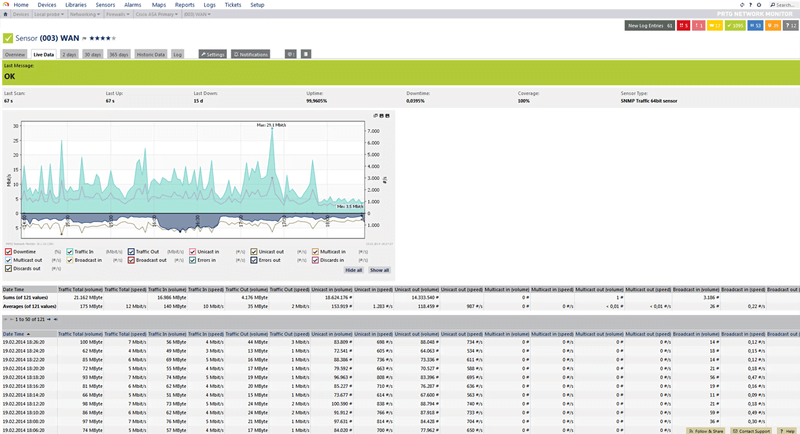Click the Hide all button
This screenshot has height=434, width=800.
353,270
